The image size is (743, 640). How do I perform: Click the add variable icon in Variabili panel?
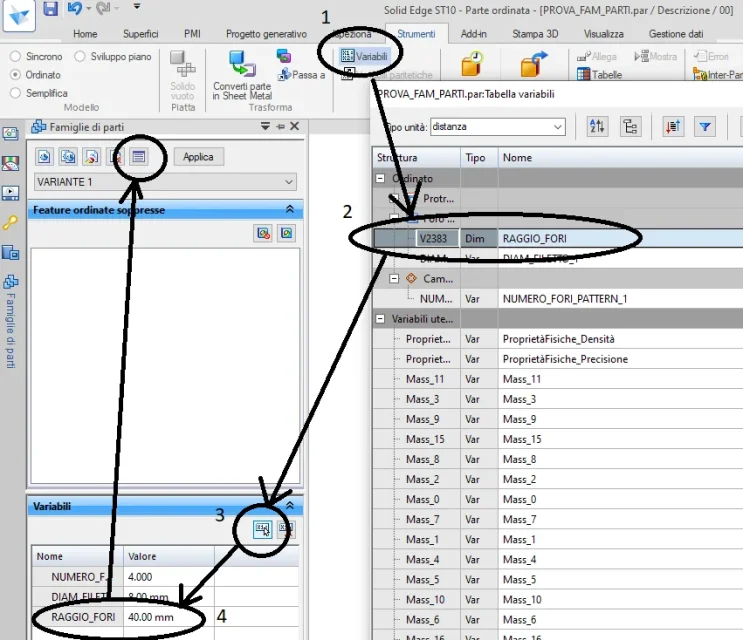(x=262, y=528)
